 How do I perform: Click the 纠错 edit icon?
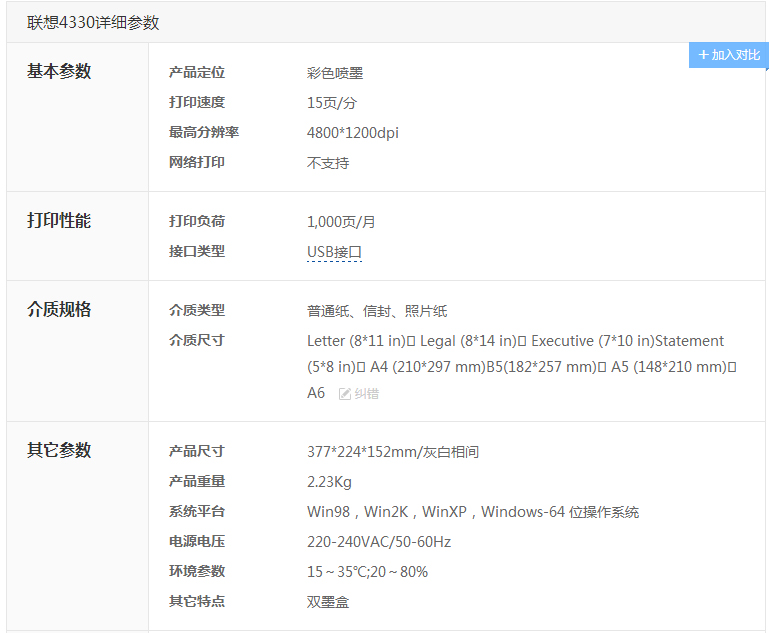(345, 394)
